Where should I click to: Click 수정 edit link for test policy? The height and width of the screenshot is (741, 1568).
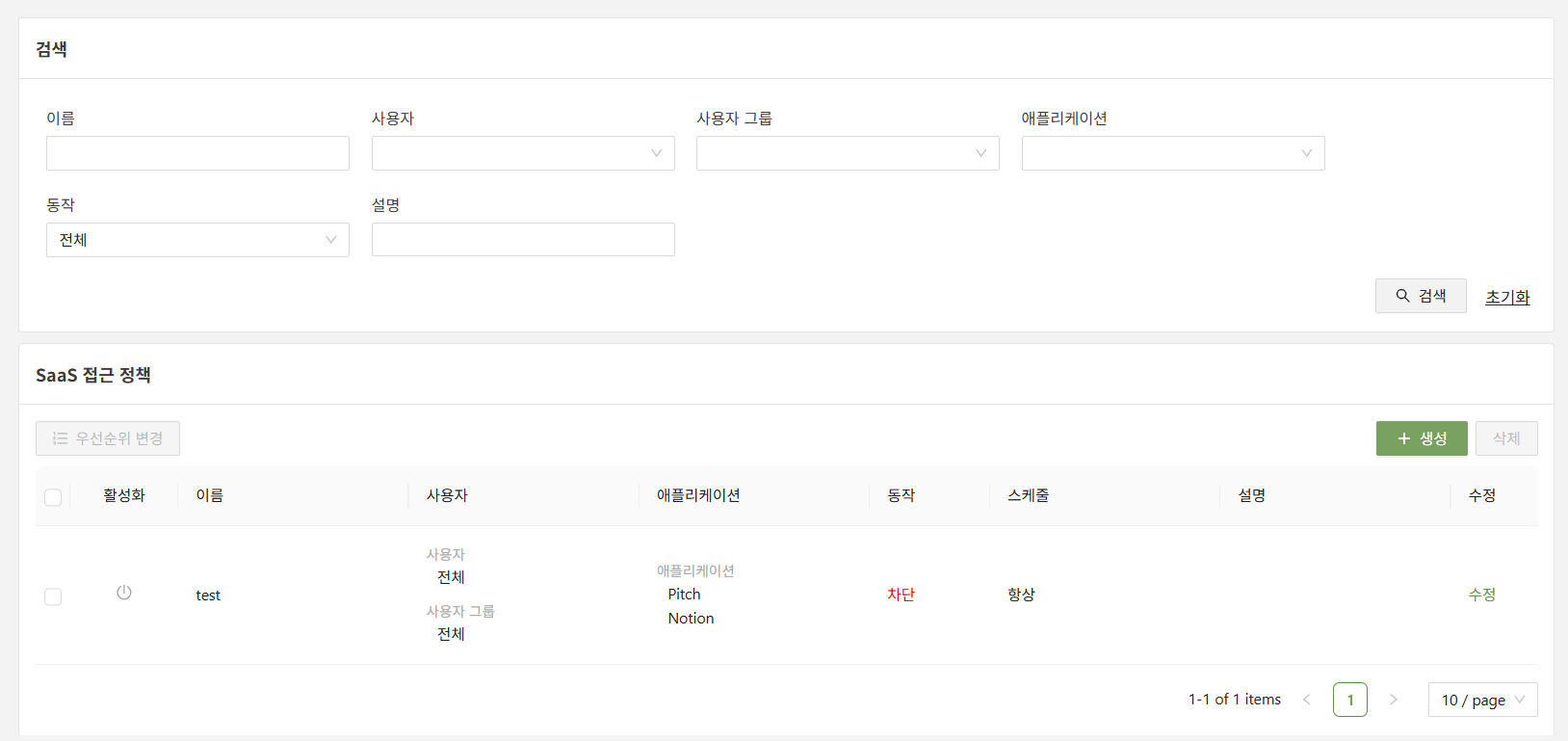point(1481,595)
